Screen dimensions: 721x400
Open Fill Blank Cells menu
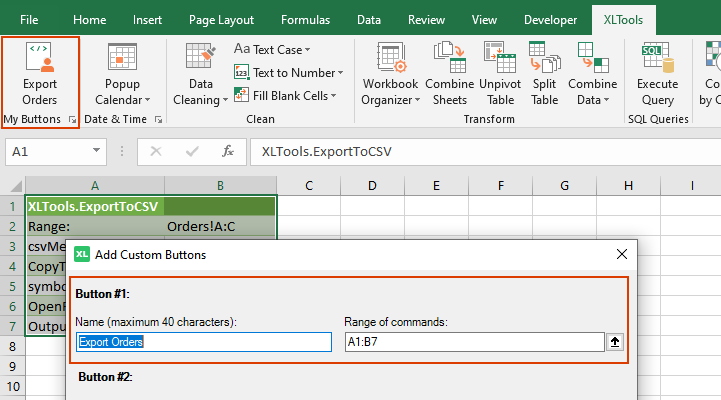click(x=285, y=96)
